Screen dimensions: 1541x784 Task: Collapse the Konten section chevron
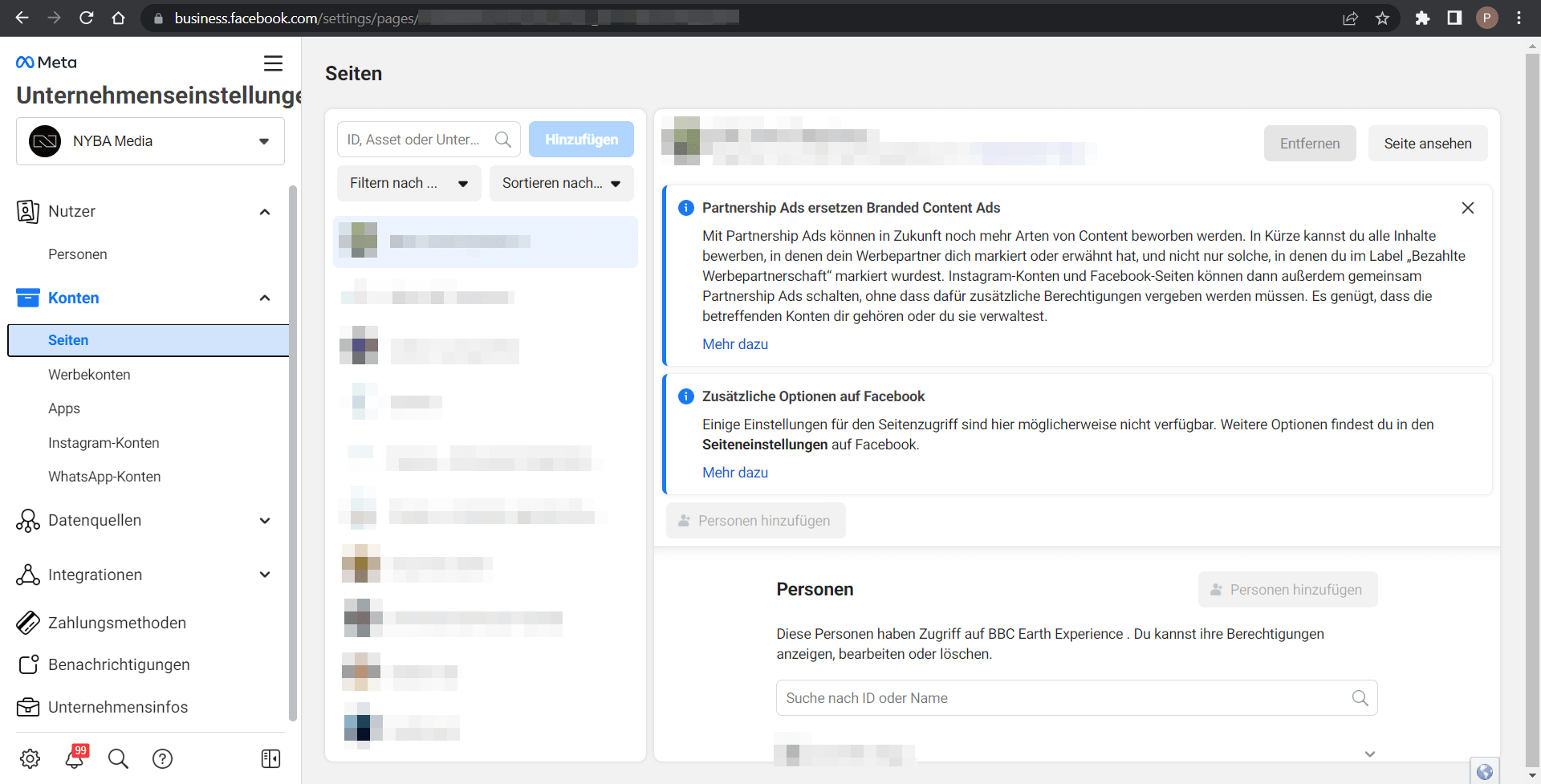265,298
